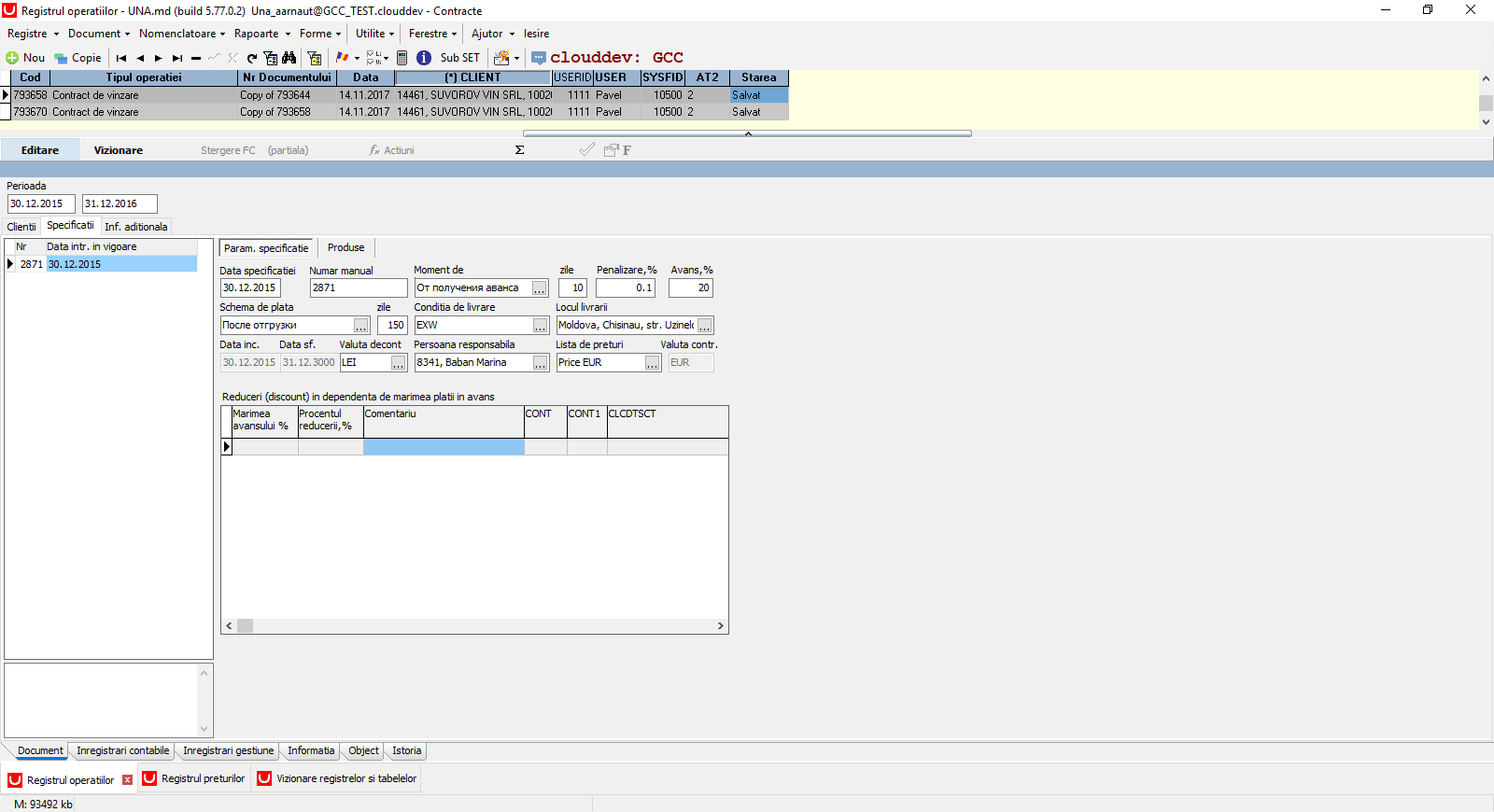This screenshot has width=1494, height=812.
Task: Click the top grid vertical scrollbar thumb
Action: click(x=1486, y=103)
